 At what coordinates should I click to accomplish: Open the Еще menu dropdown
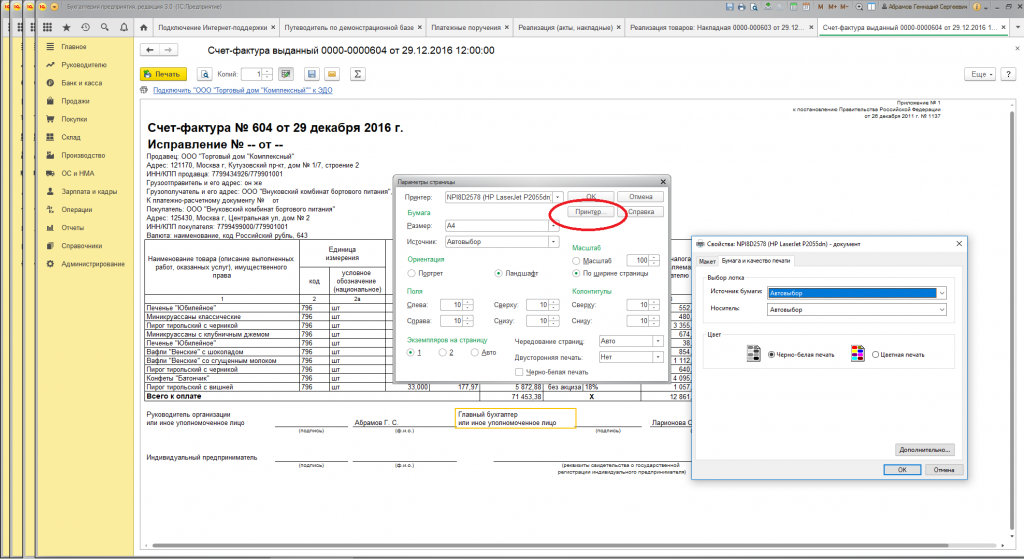pos(981,74)
